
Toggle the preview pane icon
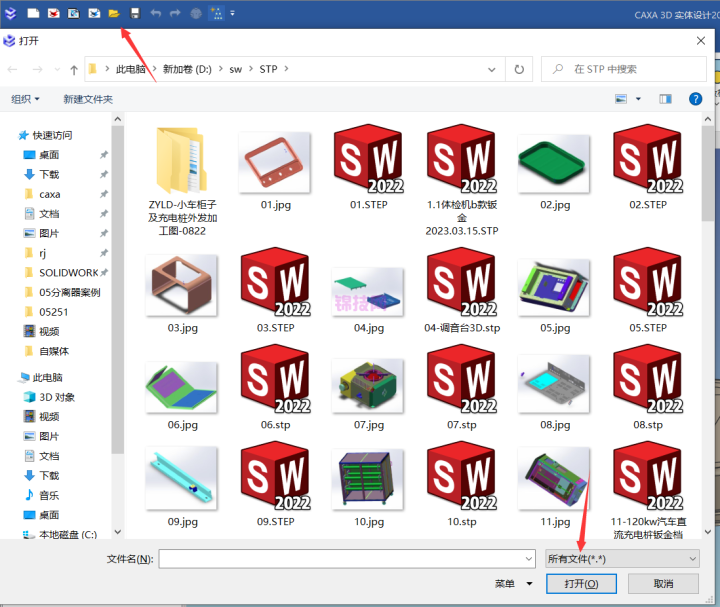point(666,99)
